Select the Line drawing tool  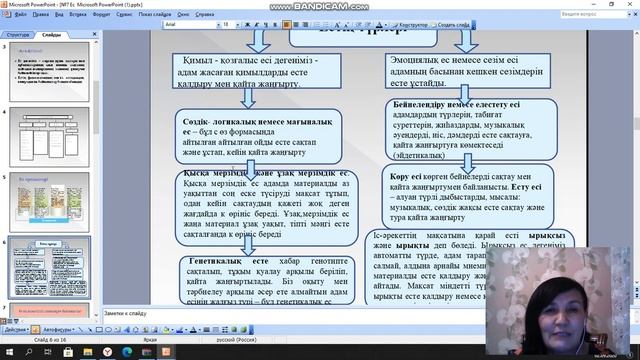(x=81, y=329)
